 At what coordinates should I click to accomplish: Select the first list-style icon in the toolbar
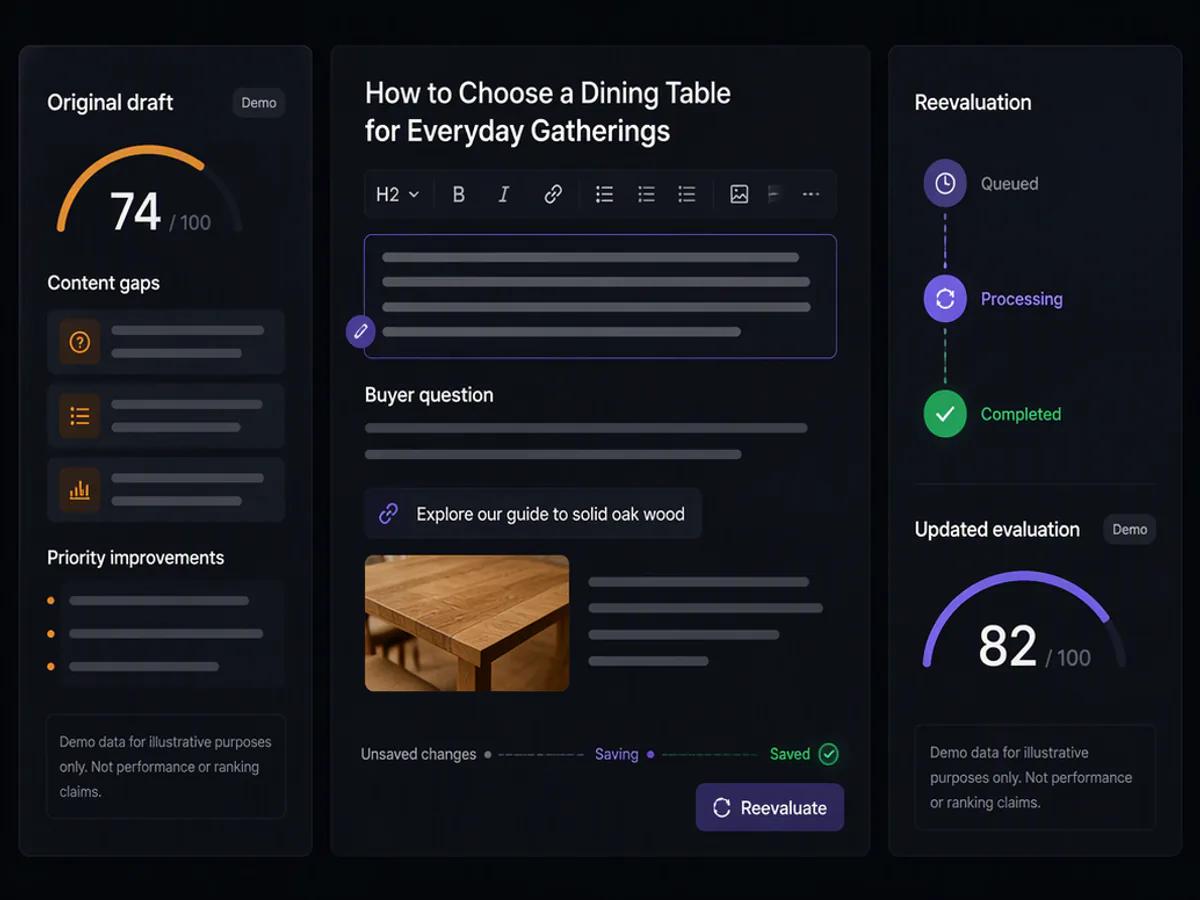tap(604, 194)
